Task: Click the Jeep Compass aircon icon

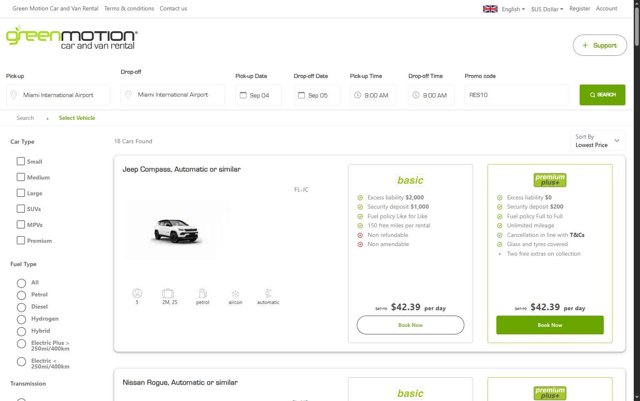Action: [x=236, y=294]
